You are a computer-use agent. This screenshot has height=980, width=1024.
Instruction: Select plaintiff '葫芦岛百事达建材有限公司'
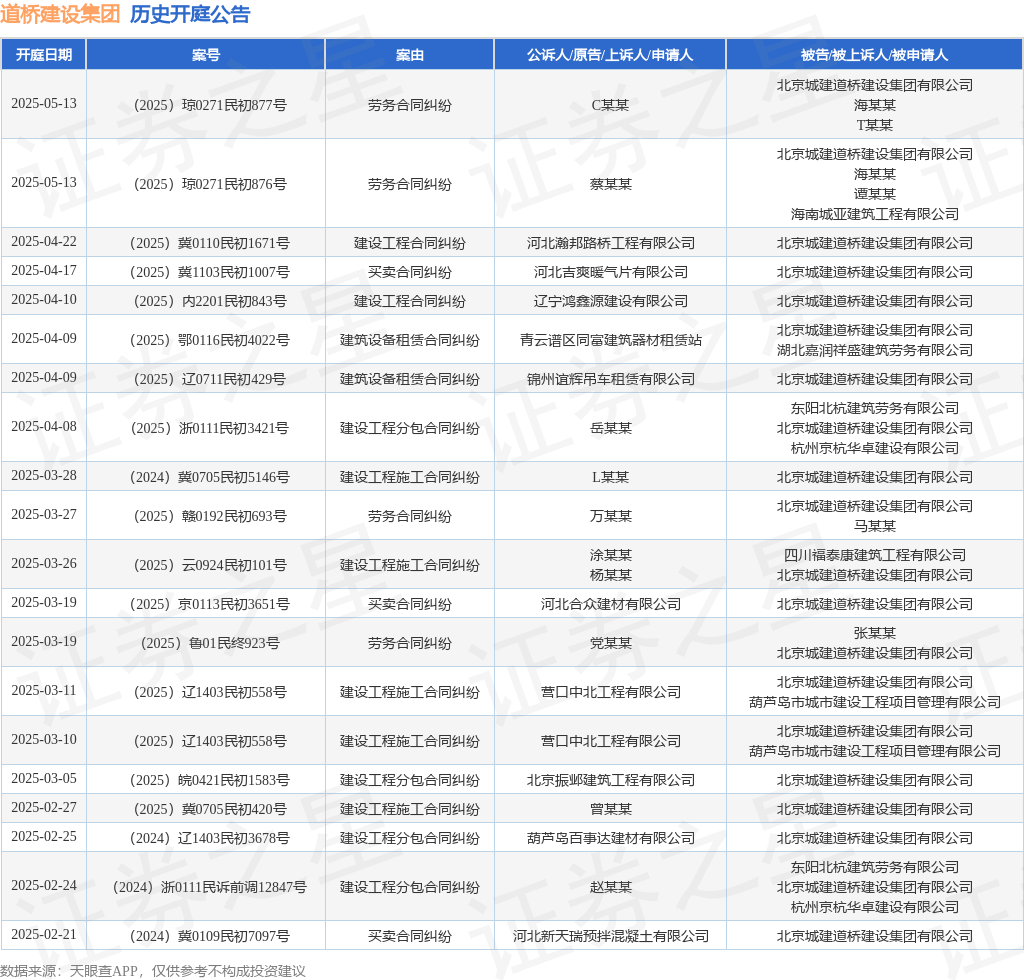(610, 838)
